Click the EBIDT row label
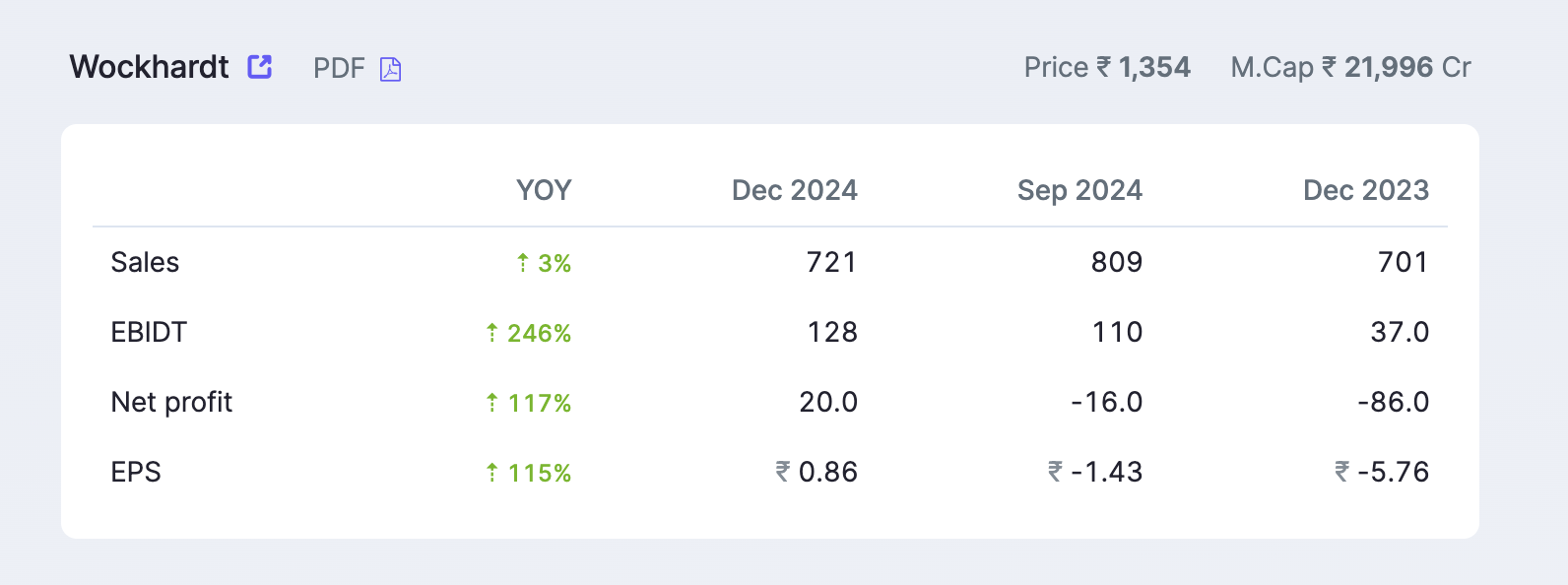 click(x=149, y=332)
